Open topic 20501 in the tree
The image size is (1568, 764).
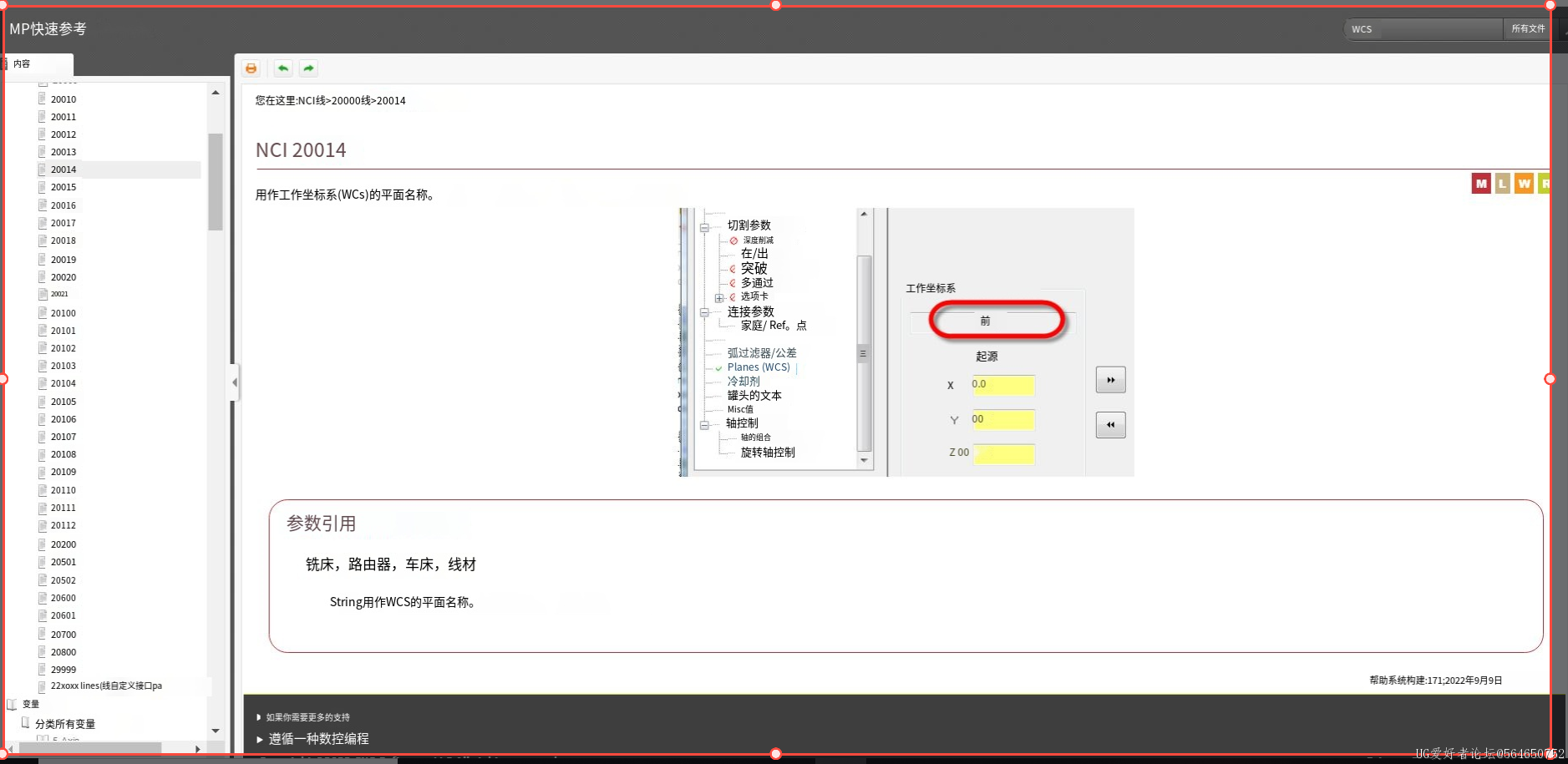tap(63, 562)
